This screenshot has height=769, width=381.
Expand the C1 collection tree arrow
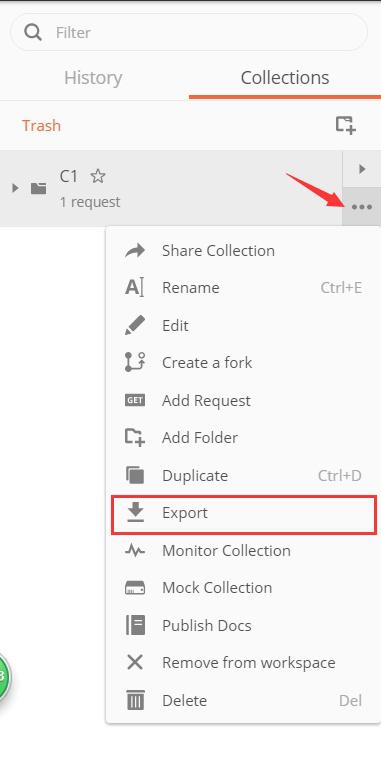click(x=15, y=188)
